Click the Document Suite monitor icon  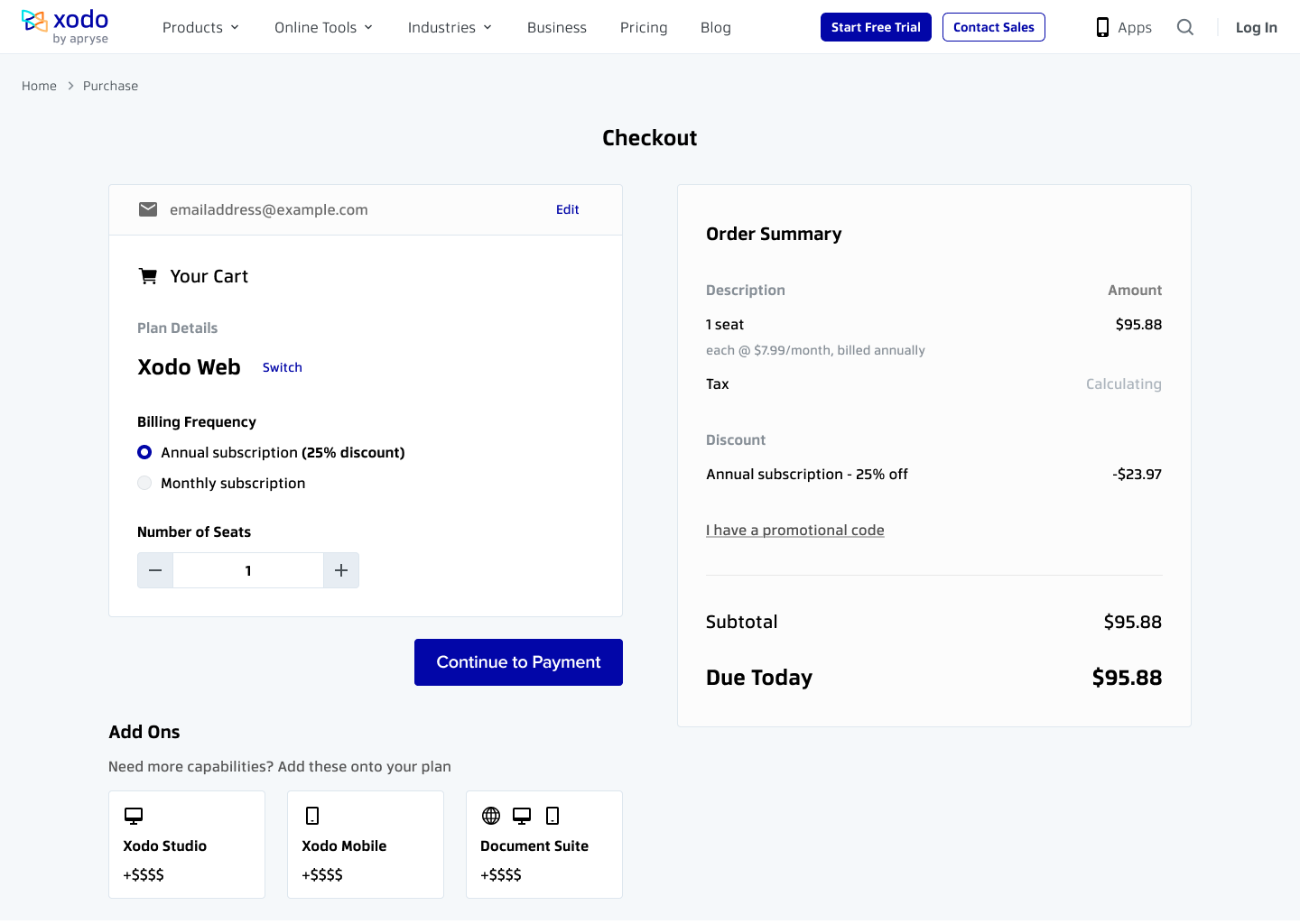click(x=522, y=816)
